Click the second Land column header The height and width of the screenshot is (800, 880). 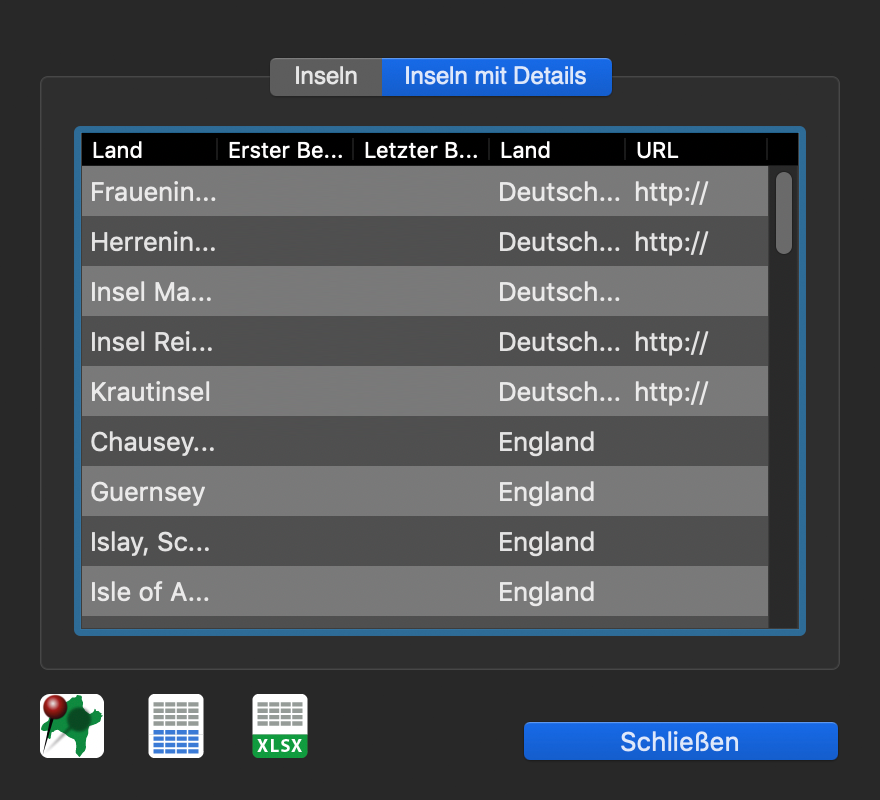pos(557,150)
